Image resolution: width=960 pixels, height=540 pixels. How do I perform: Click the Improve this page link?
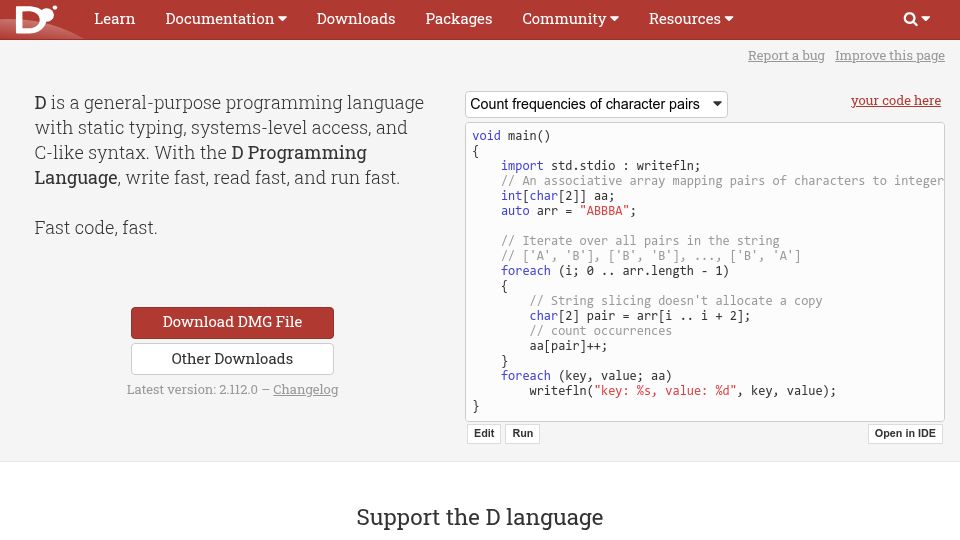[890, 56]
